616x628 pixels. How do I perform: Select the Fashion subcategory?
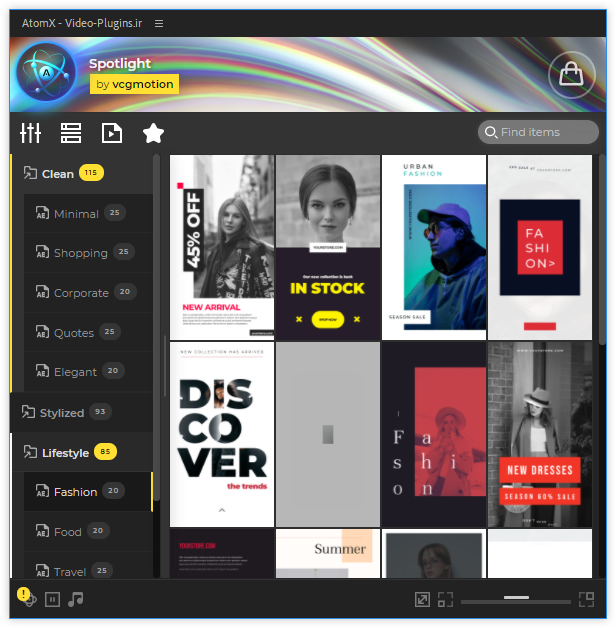(88, 491)
